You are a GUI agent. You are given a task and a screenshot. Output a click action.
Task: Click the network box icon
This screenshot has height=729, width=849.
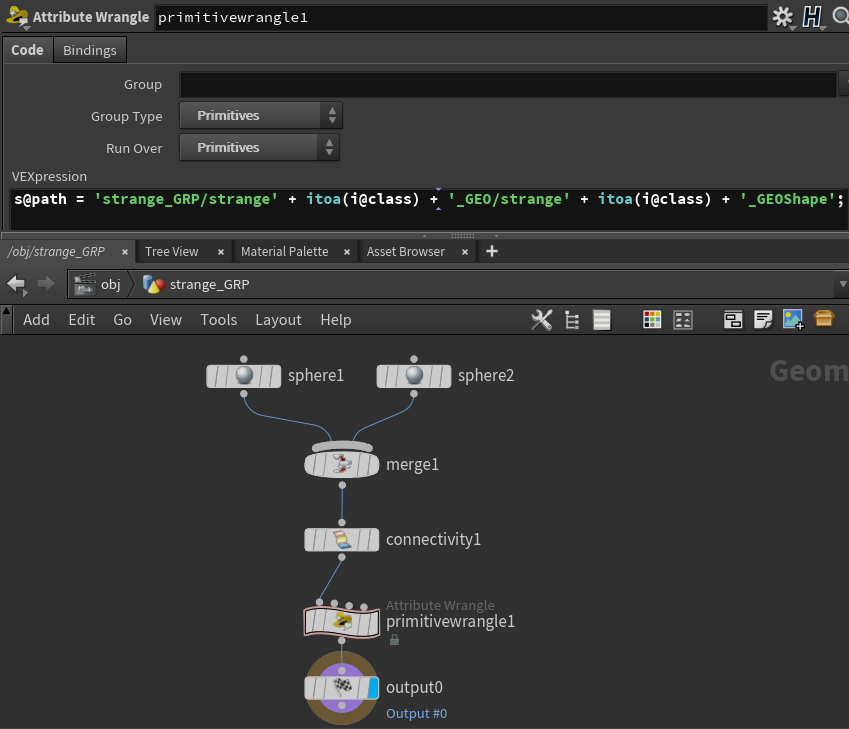pos(733,320)
